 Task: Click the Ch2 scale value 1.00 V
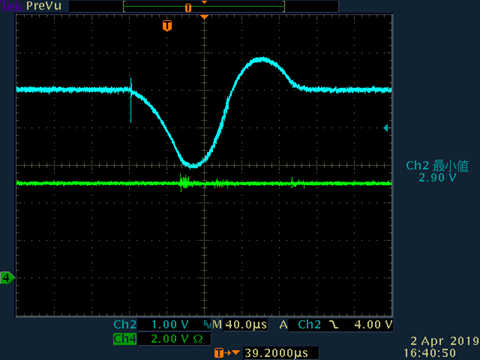click(170, 325)
